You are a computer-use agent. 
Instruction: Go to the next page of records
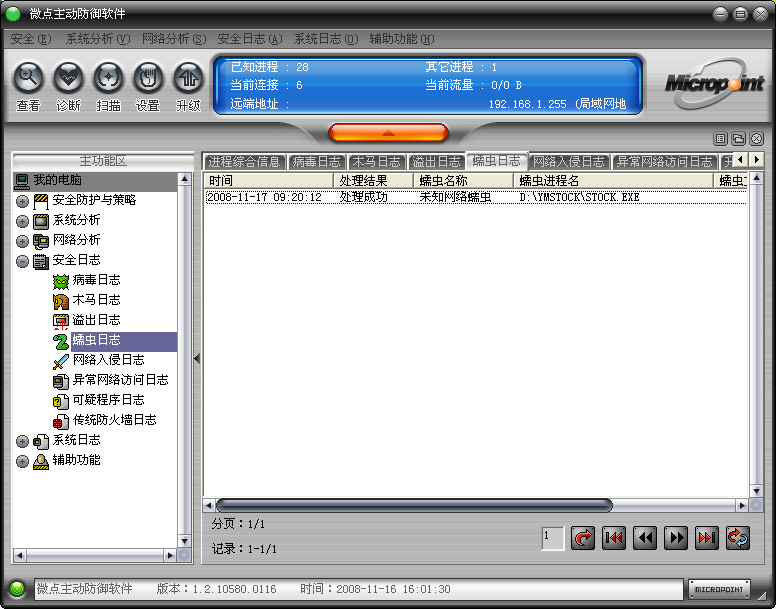(676, 538)
